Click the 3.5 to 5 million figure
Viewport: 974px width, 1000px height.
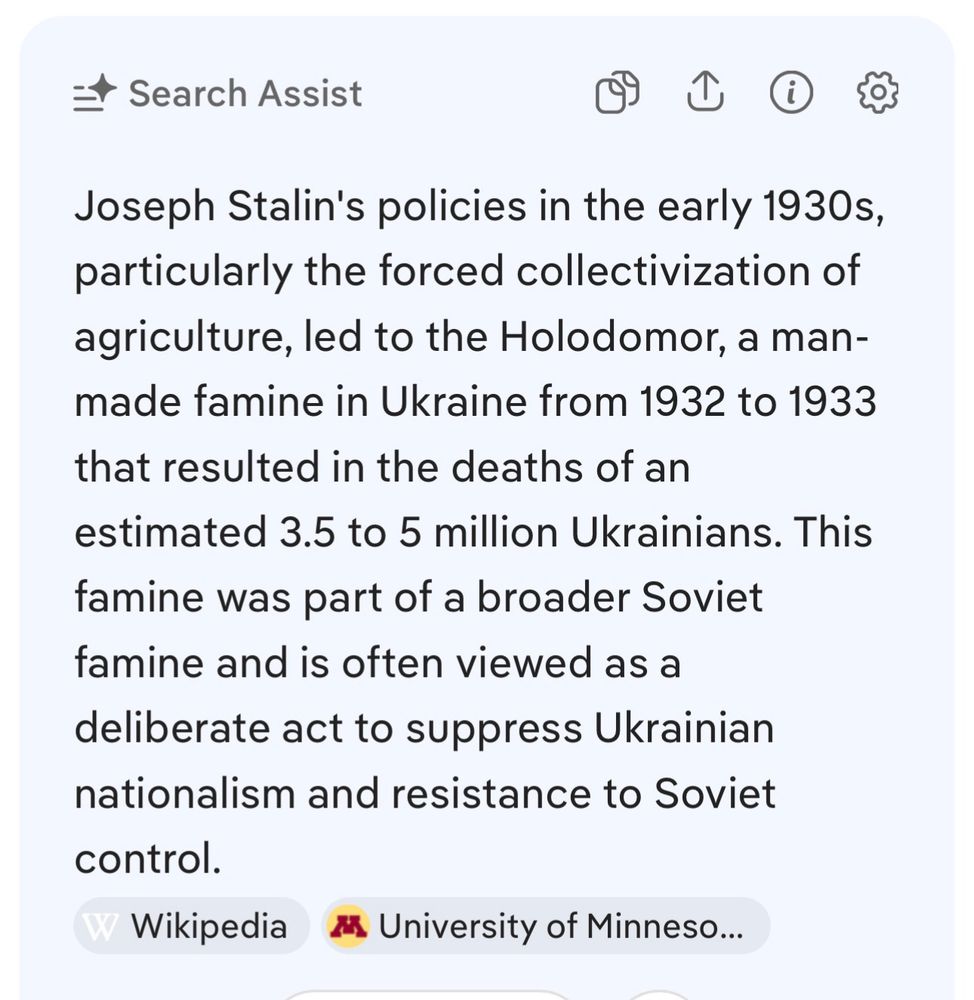pyautogui.click(x=418, y=533)
